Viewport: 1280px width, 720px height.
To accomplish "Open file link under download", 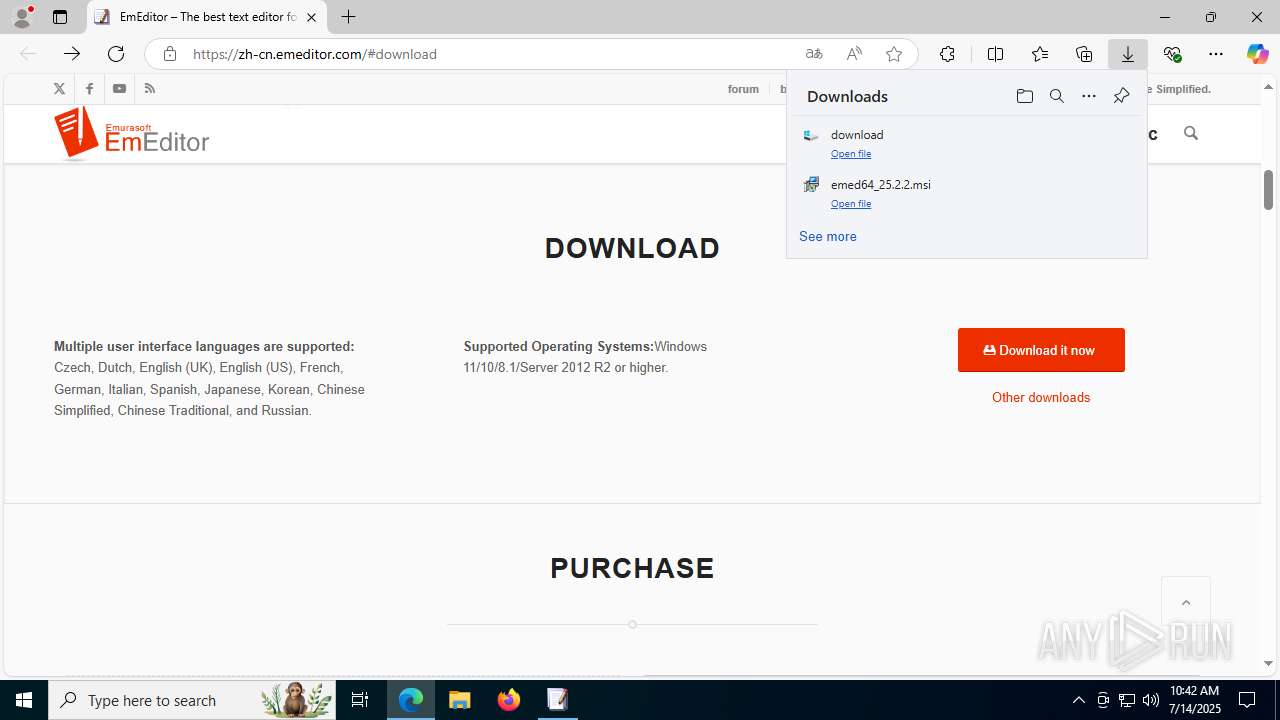I will [x=851, y=154].
